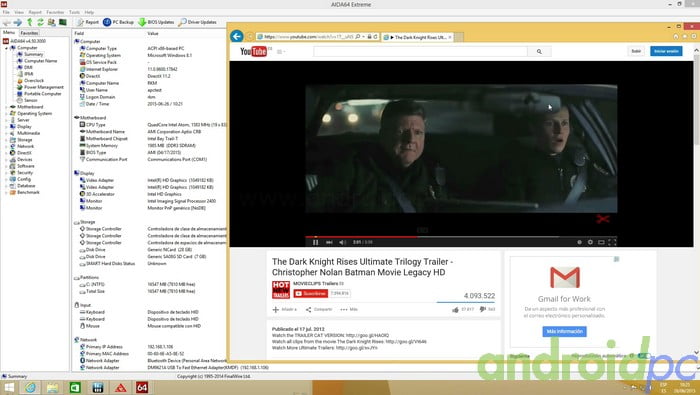
Task: Open the View menu in AIDA64
Action: click(19, 12)
